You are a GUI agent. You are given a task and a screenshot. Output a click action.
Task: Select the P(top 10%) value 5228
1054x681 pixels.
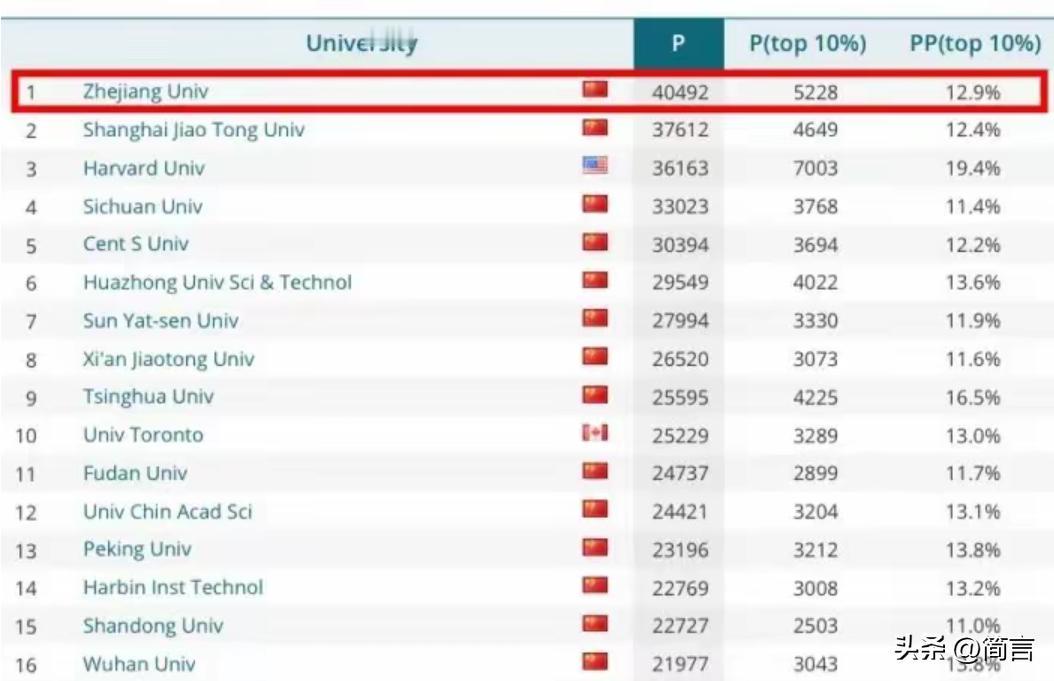[x=815, y=92]
